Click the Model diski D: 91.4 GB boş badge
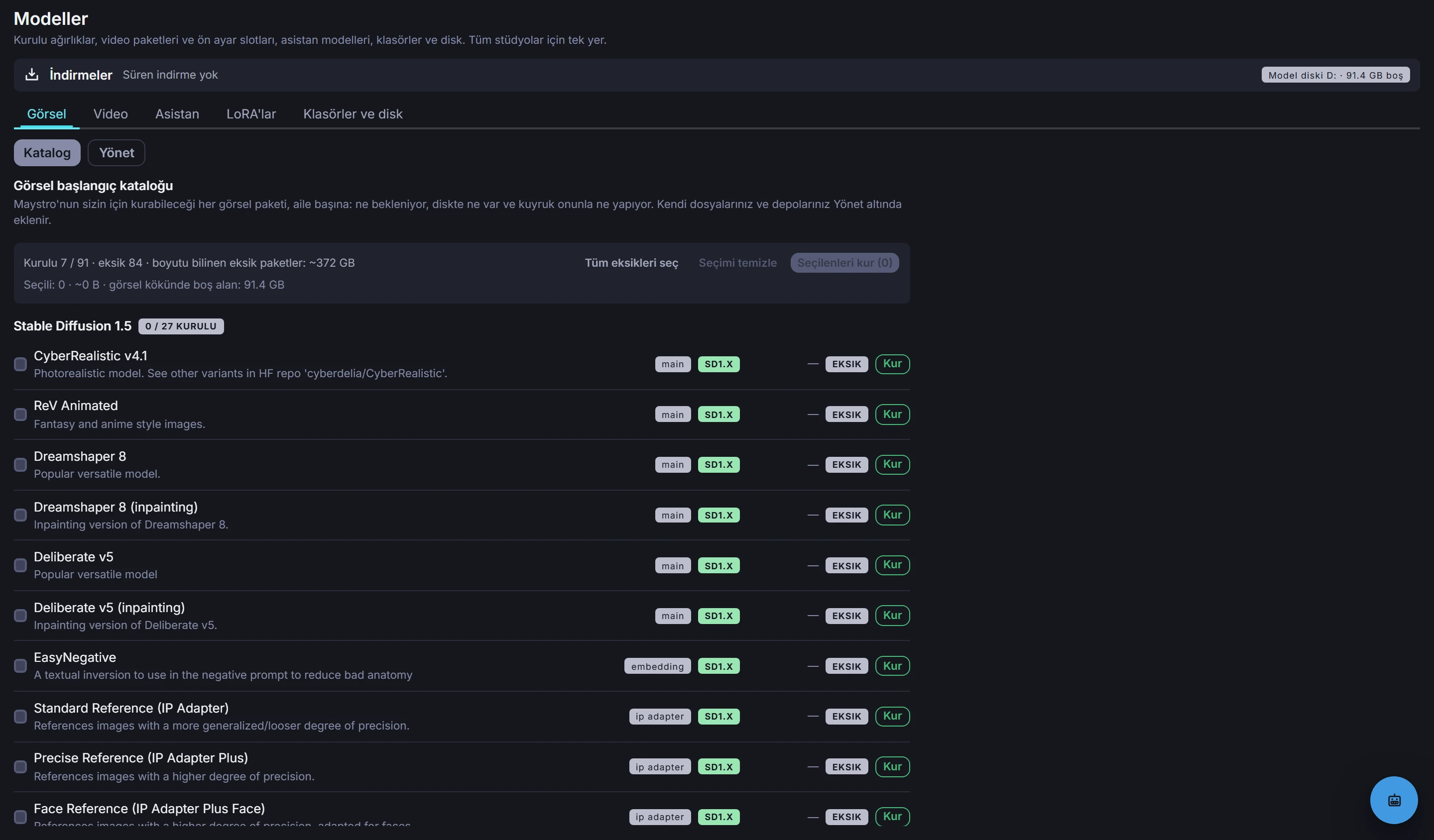This screenshot has height=840, width=1434. tap(1335, 75)
